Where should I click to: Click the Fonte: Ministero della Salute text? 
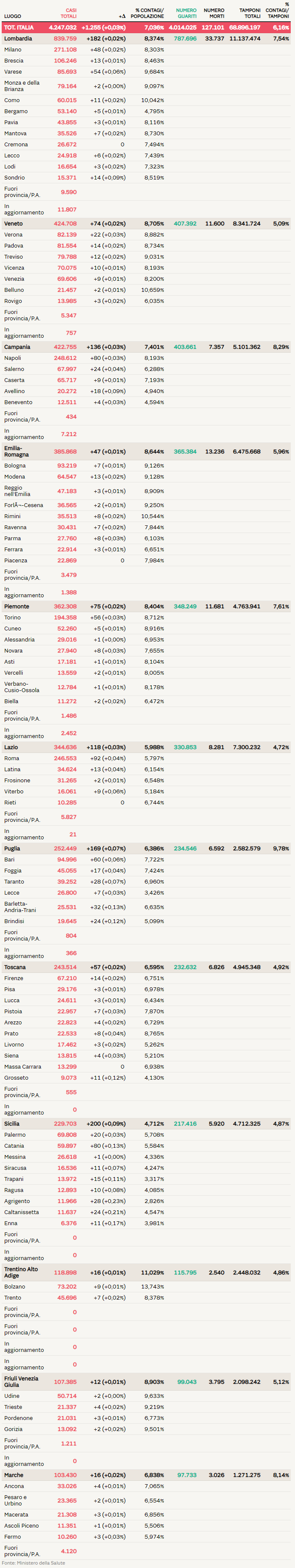[34, 1562]
